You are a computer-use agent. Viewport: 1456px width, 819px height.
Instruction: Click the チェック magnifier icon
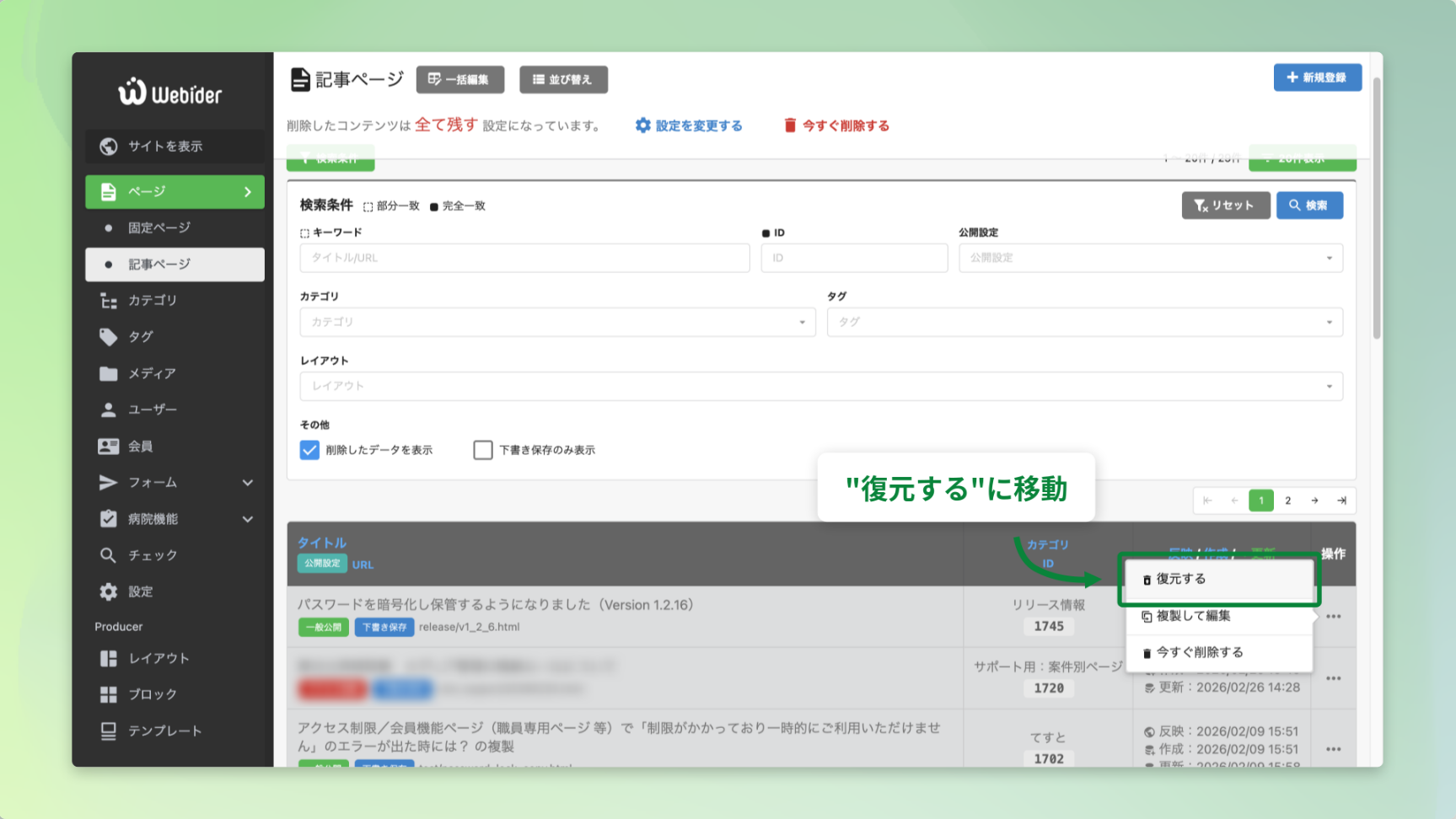108,555
